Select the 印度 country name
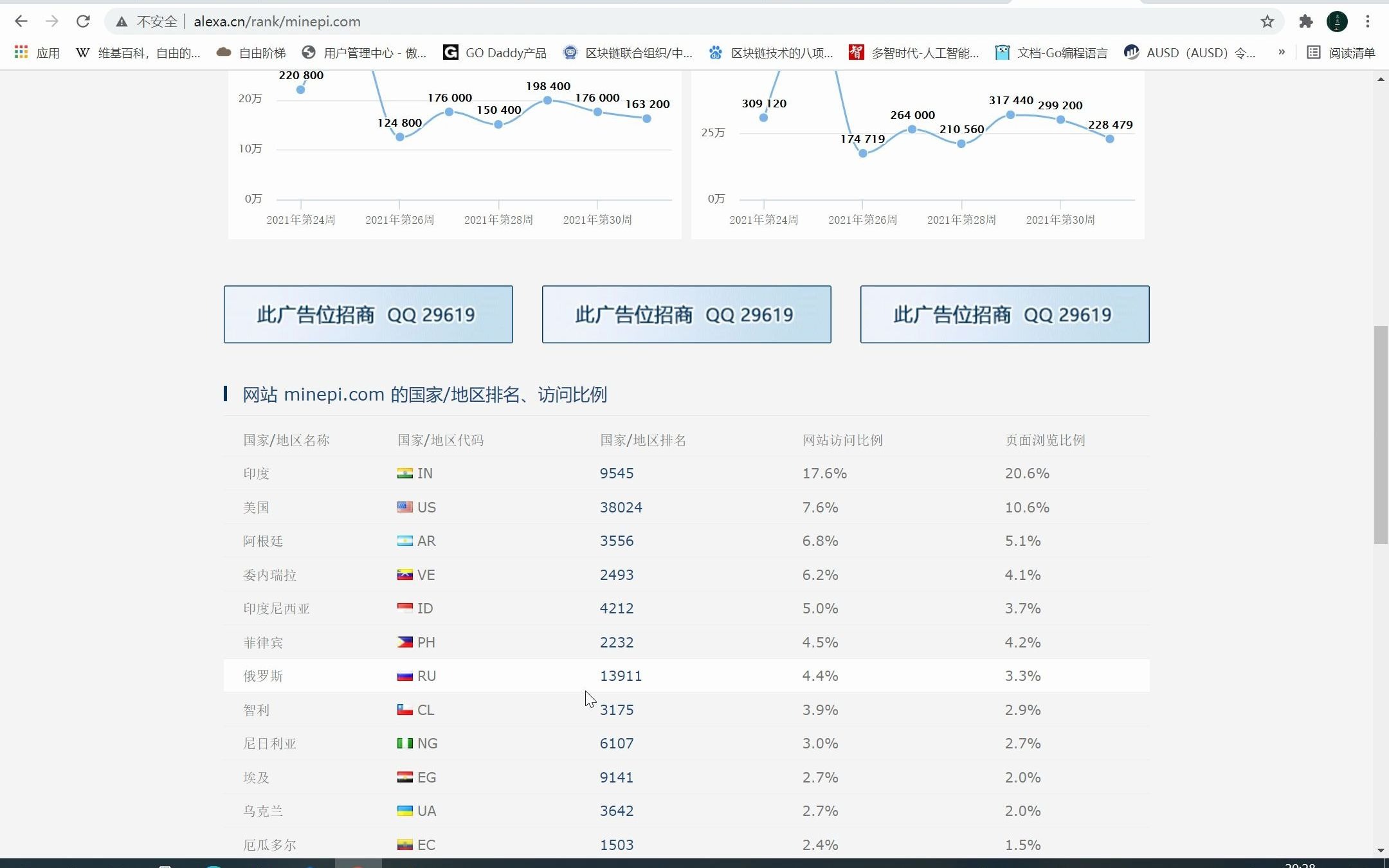 pos(256,474)
